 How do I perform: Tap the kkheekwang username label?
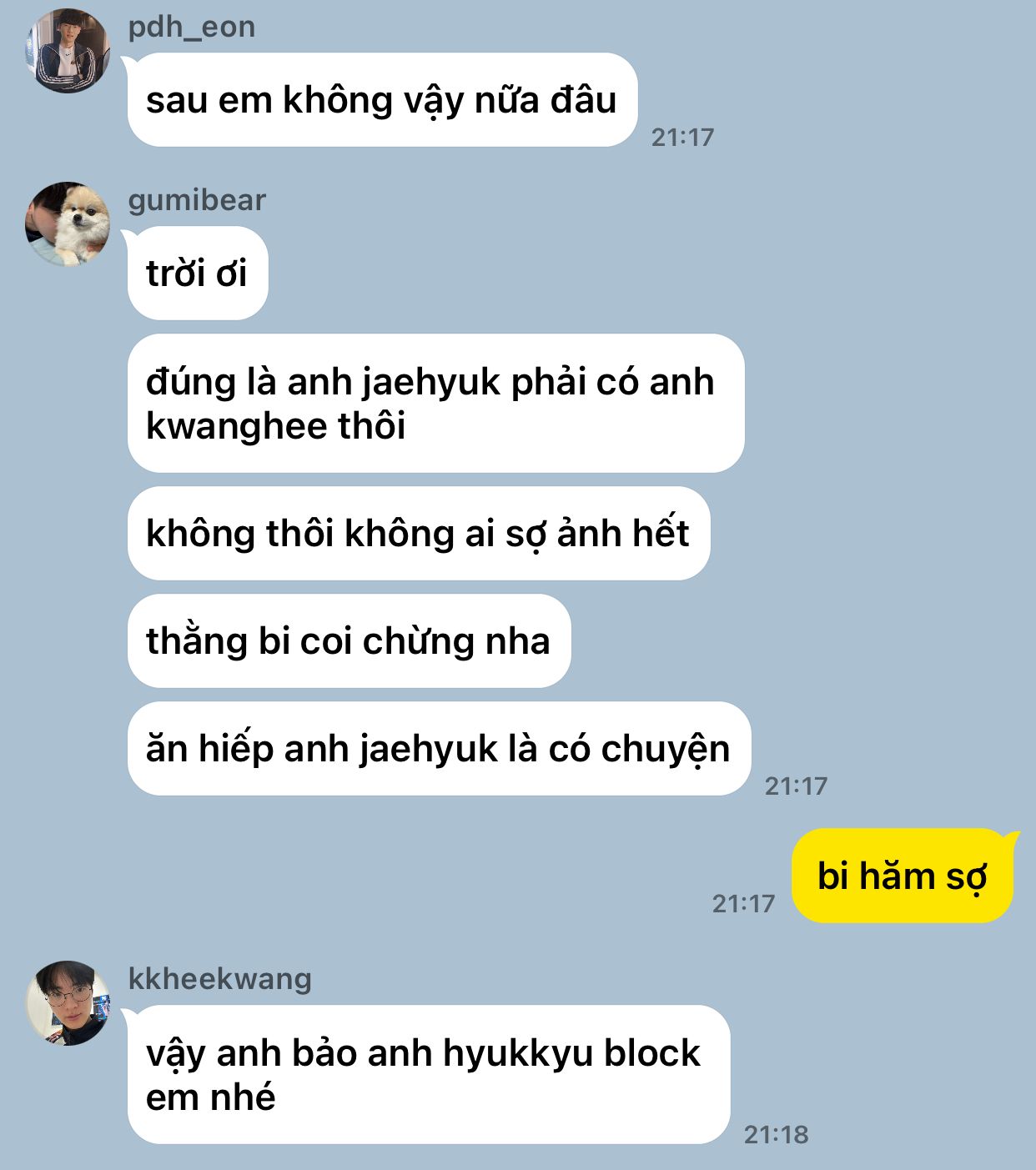click(220, 978)
